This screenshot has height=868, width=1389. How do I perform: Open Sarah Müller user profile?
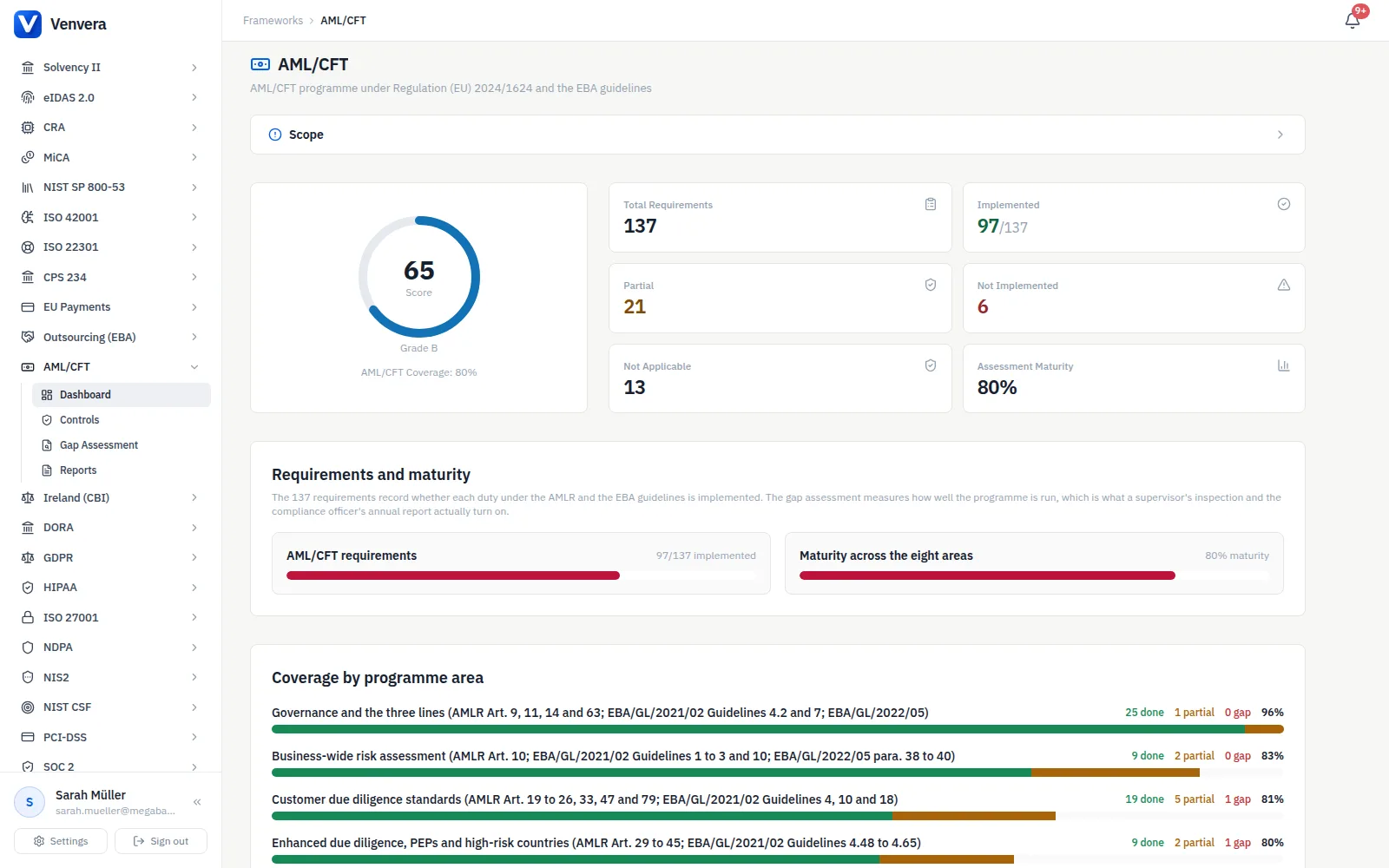pyautogui.click(x=95, y=802)
